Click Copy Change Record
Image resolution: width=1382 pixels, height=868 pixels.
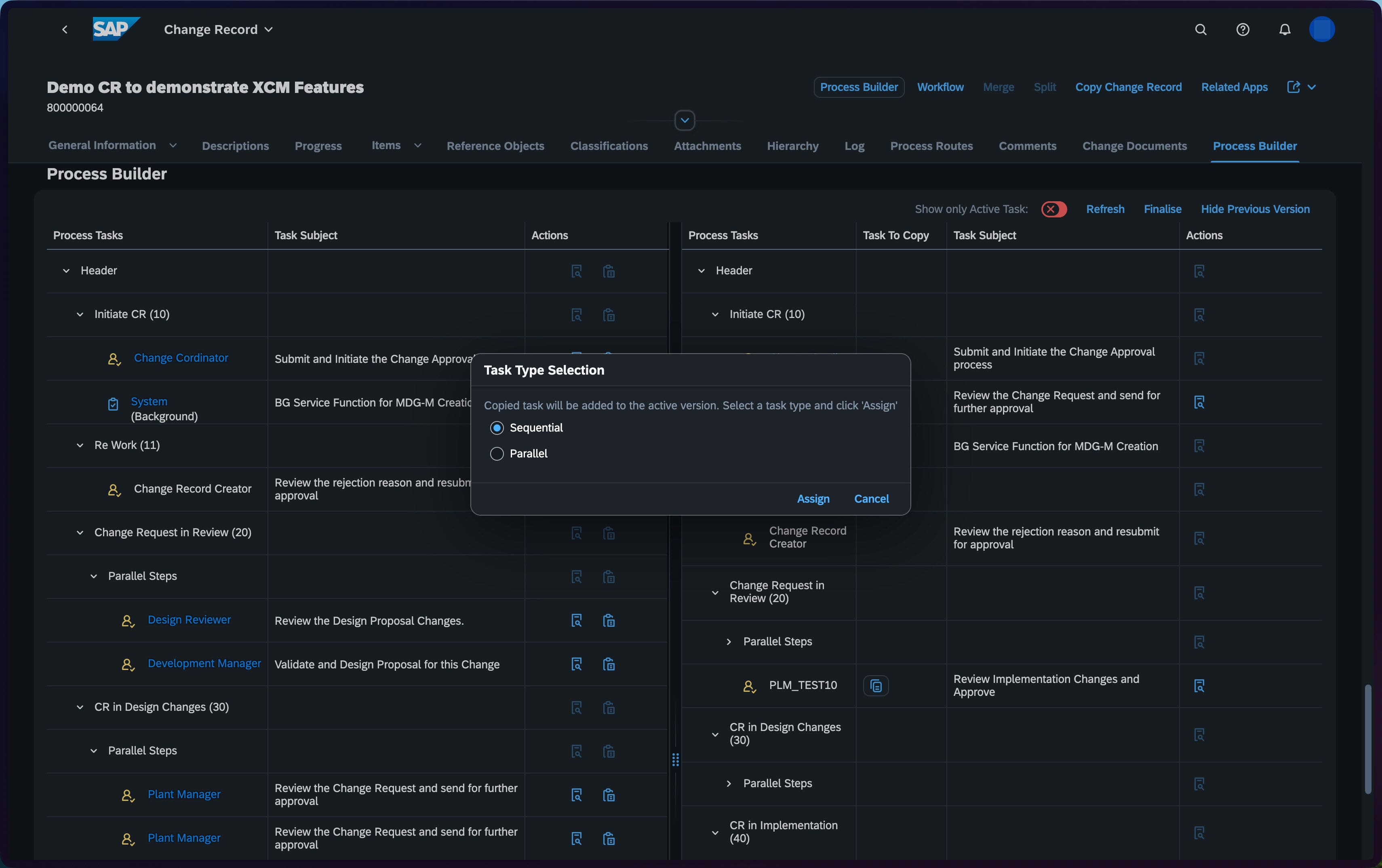point(1128,87)
